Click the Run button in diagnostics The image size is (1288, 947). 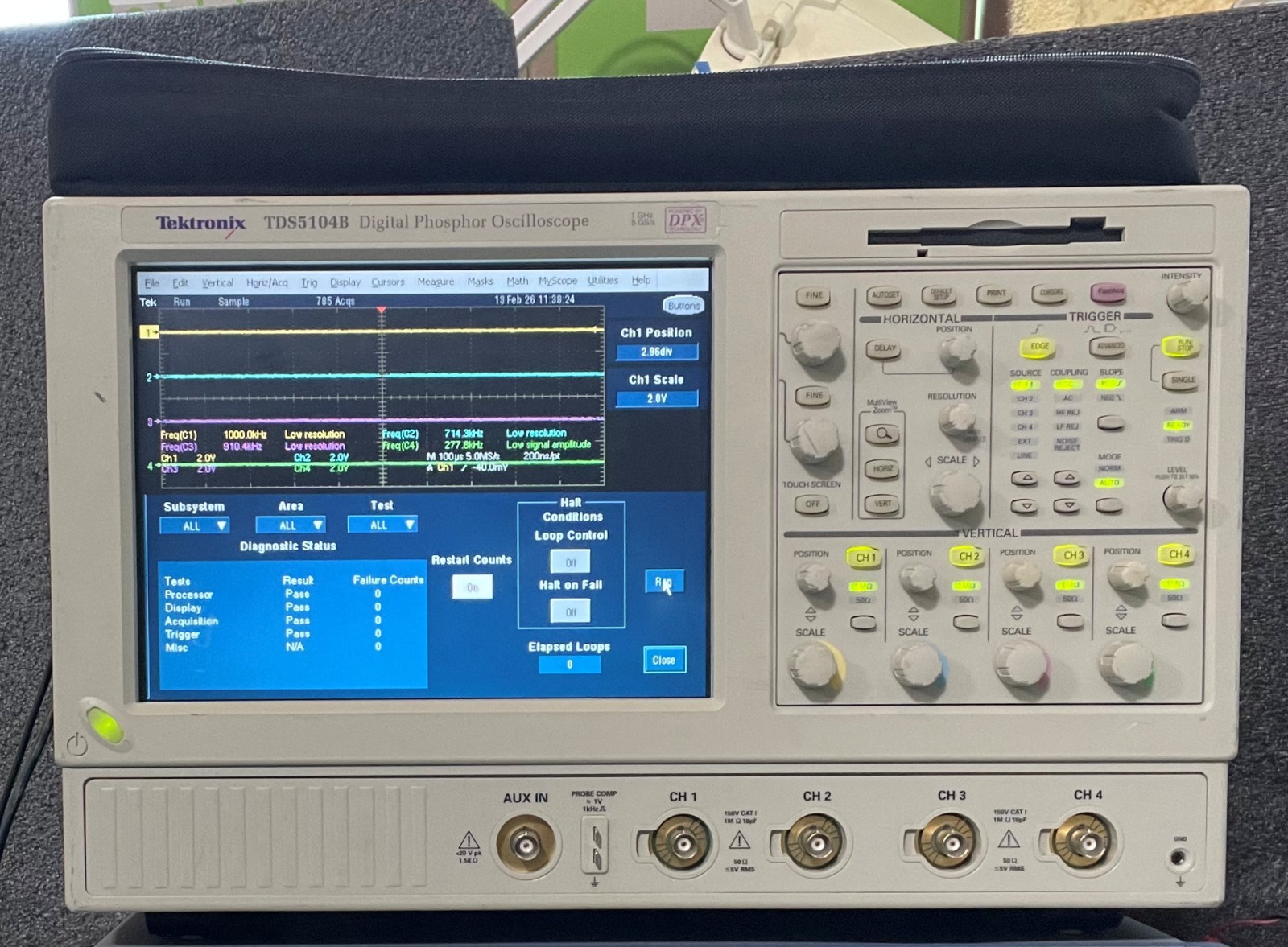665,582
